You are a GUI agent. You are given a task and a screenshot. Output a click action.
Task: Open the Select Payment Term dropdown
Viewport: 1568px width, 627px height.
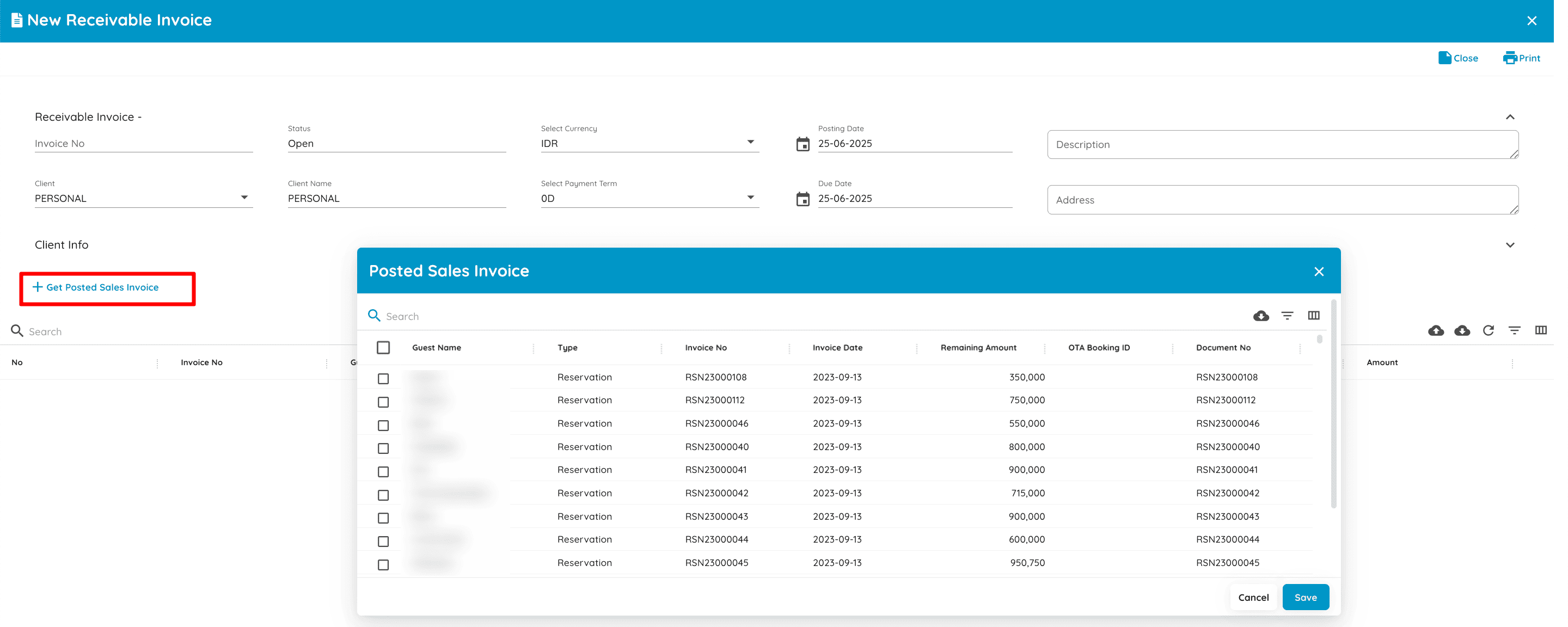pyautogui.click(x=649, y=199)
